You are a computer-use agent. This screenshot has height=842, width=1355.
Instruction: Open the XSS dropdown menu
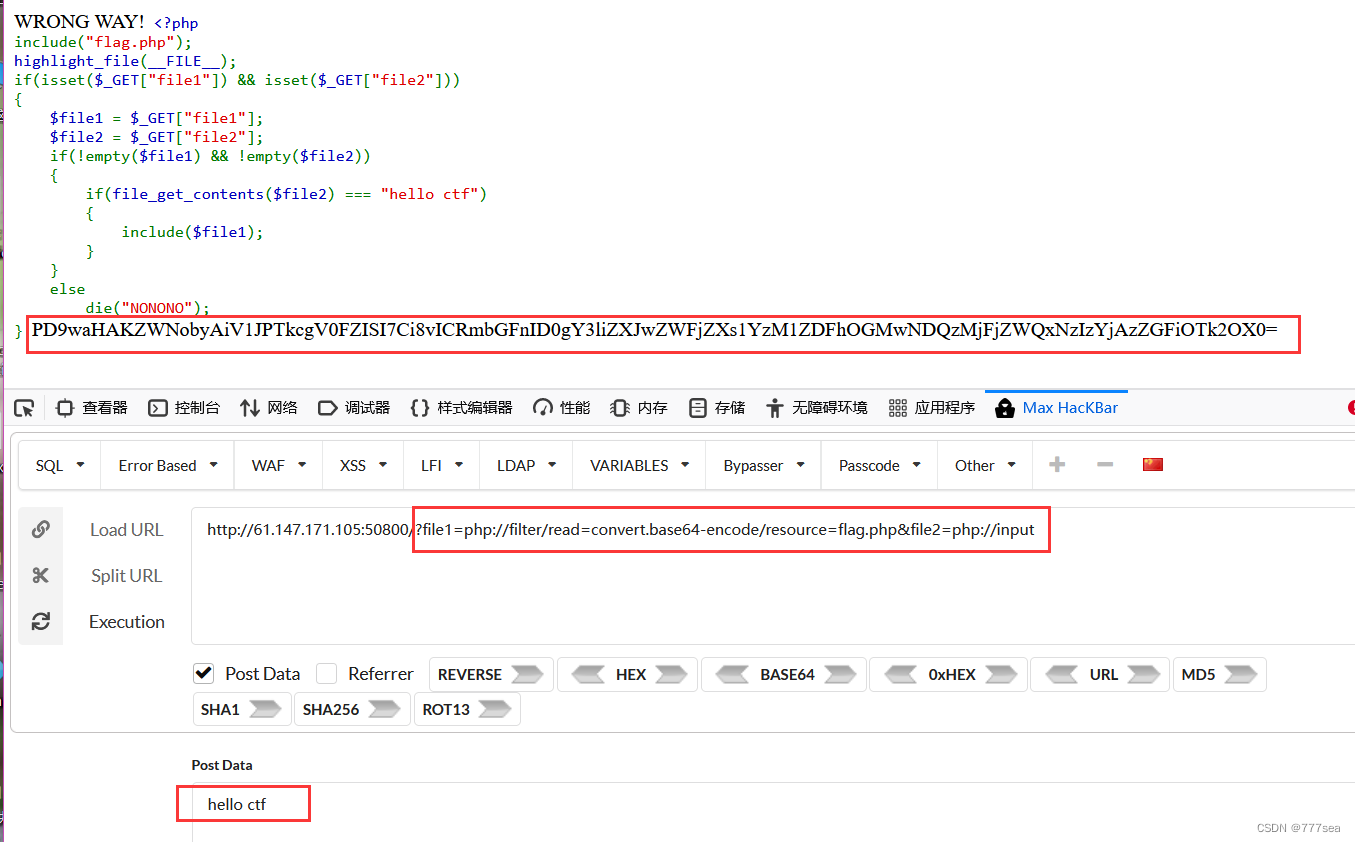[x=363, y=466]
